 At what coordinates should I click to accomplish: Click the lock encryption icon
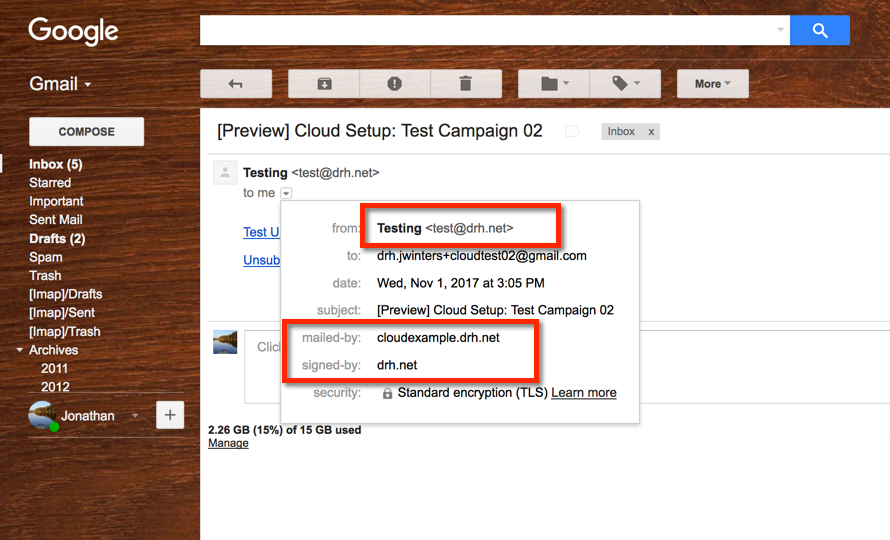387,393
